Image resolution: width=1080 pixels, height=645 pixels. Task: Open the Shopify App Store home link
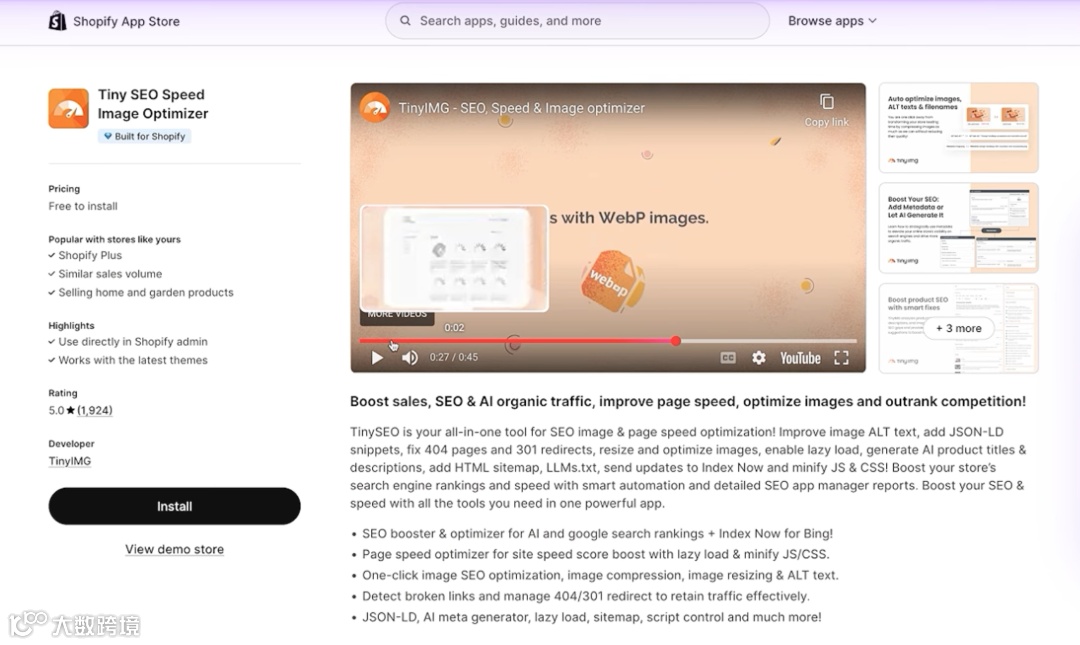coord(114,21)
